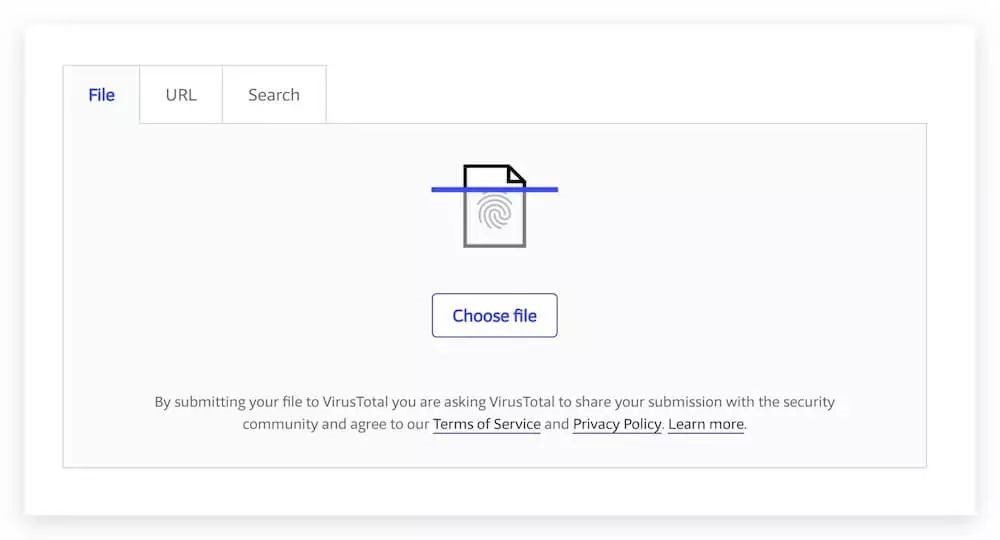The height and width of the screenshot is (540, 1000).
Task: Click the empty space below the Choose file button
Action: point(494,365)
